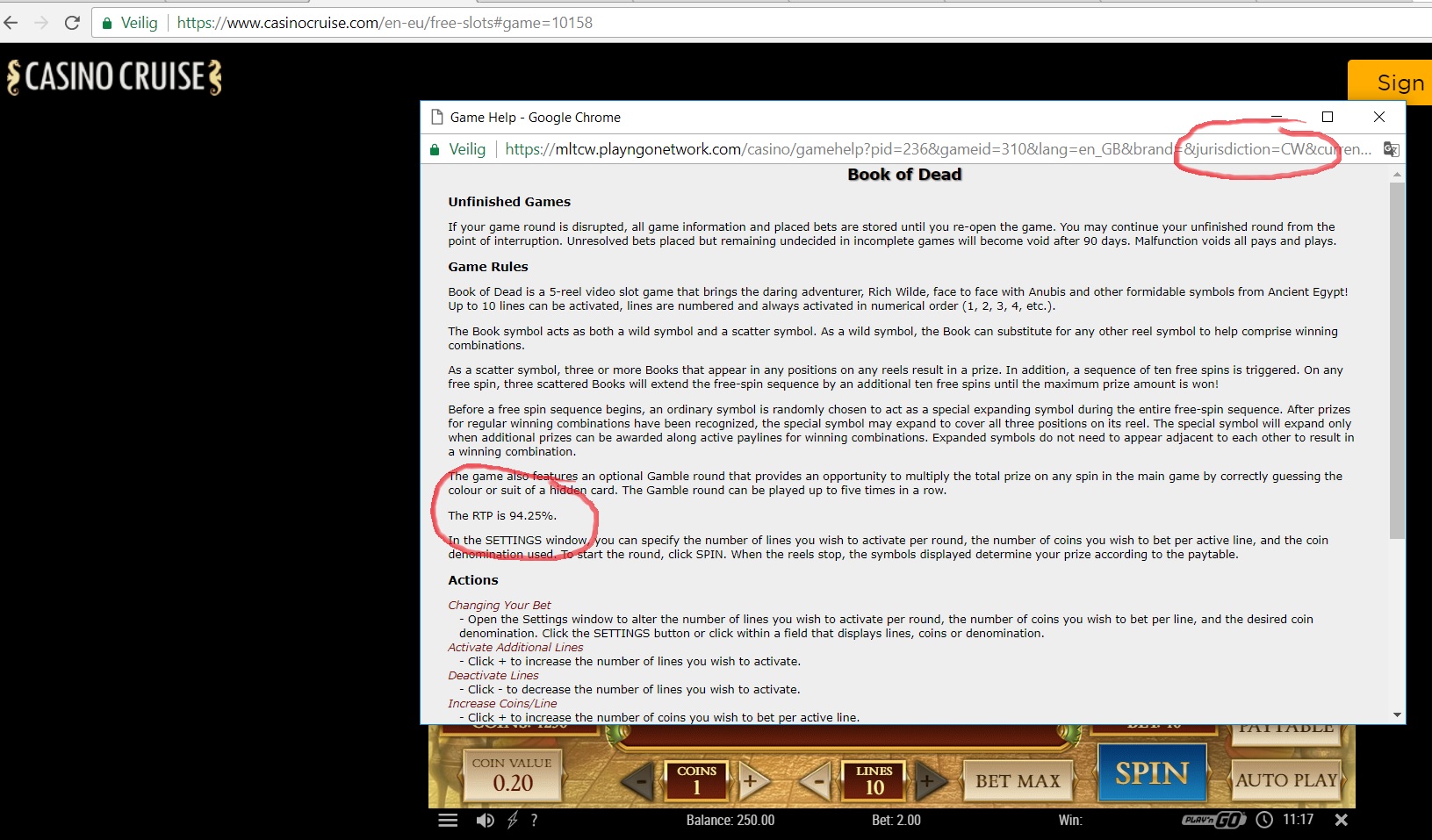Open the game hamburger menu
The width and height of the screenshot is (1432, 840).
pyautogui.click(x=448, y=820)
